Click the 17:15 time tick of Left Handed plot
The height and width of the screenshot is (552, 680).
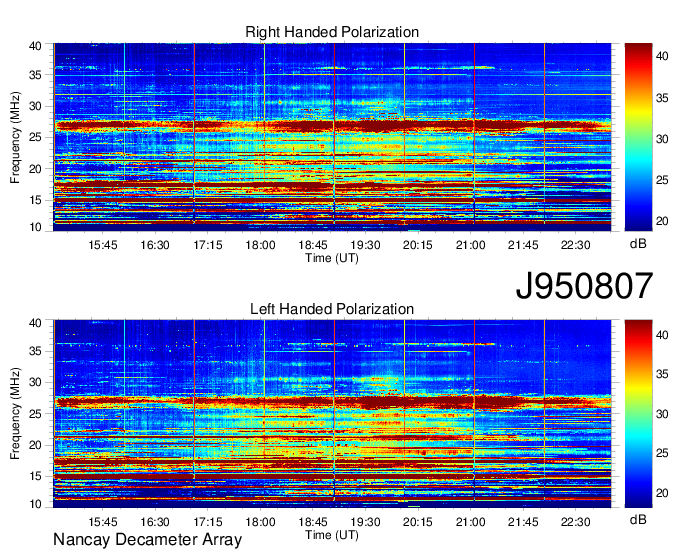pyautogui.click(x=208, y=522)
